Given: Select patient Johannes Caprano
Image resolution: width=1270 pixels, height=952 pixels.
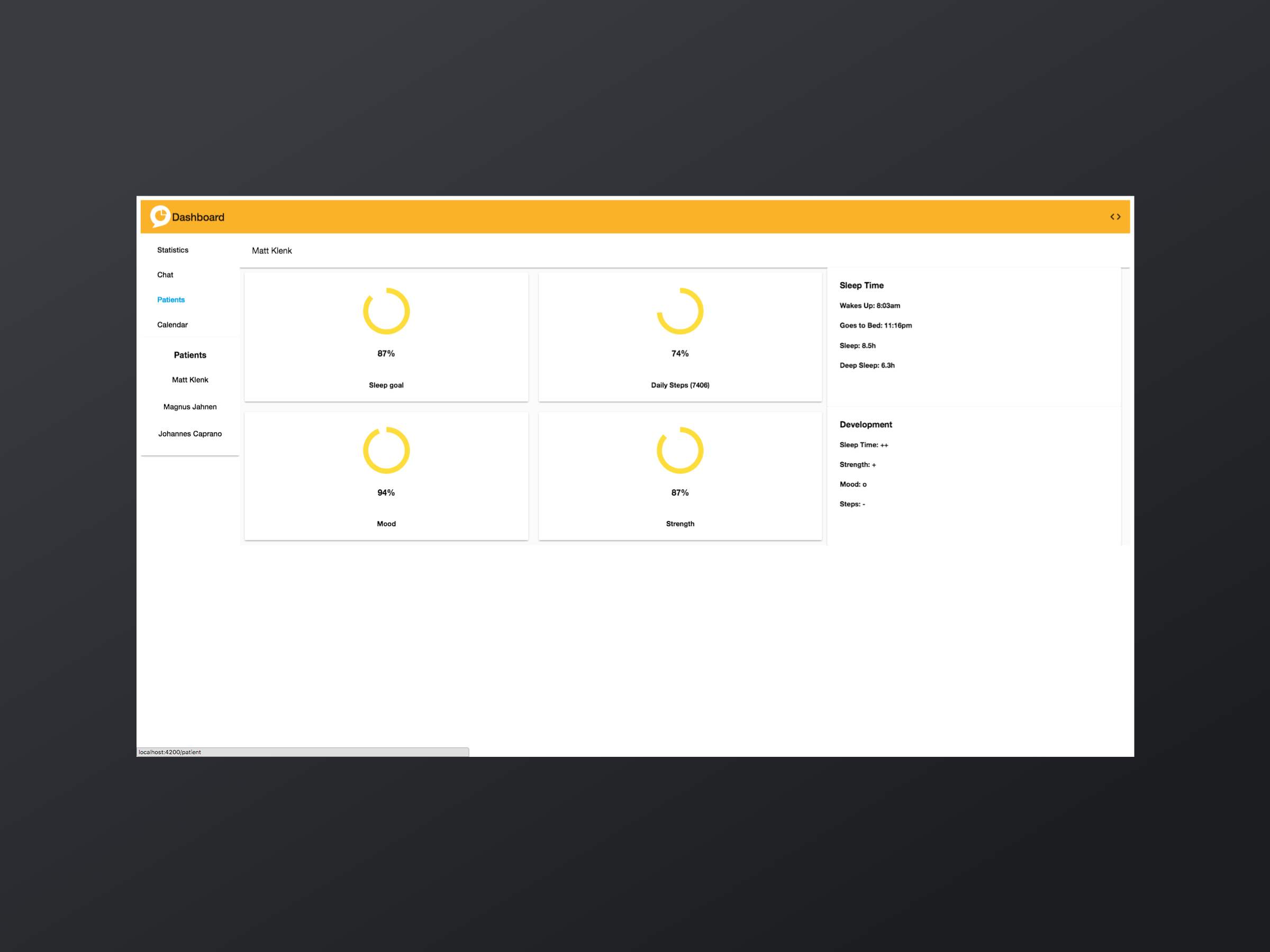Looking at the screenshot, I should point(190,434).
